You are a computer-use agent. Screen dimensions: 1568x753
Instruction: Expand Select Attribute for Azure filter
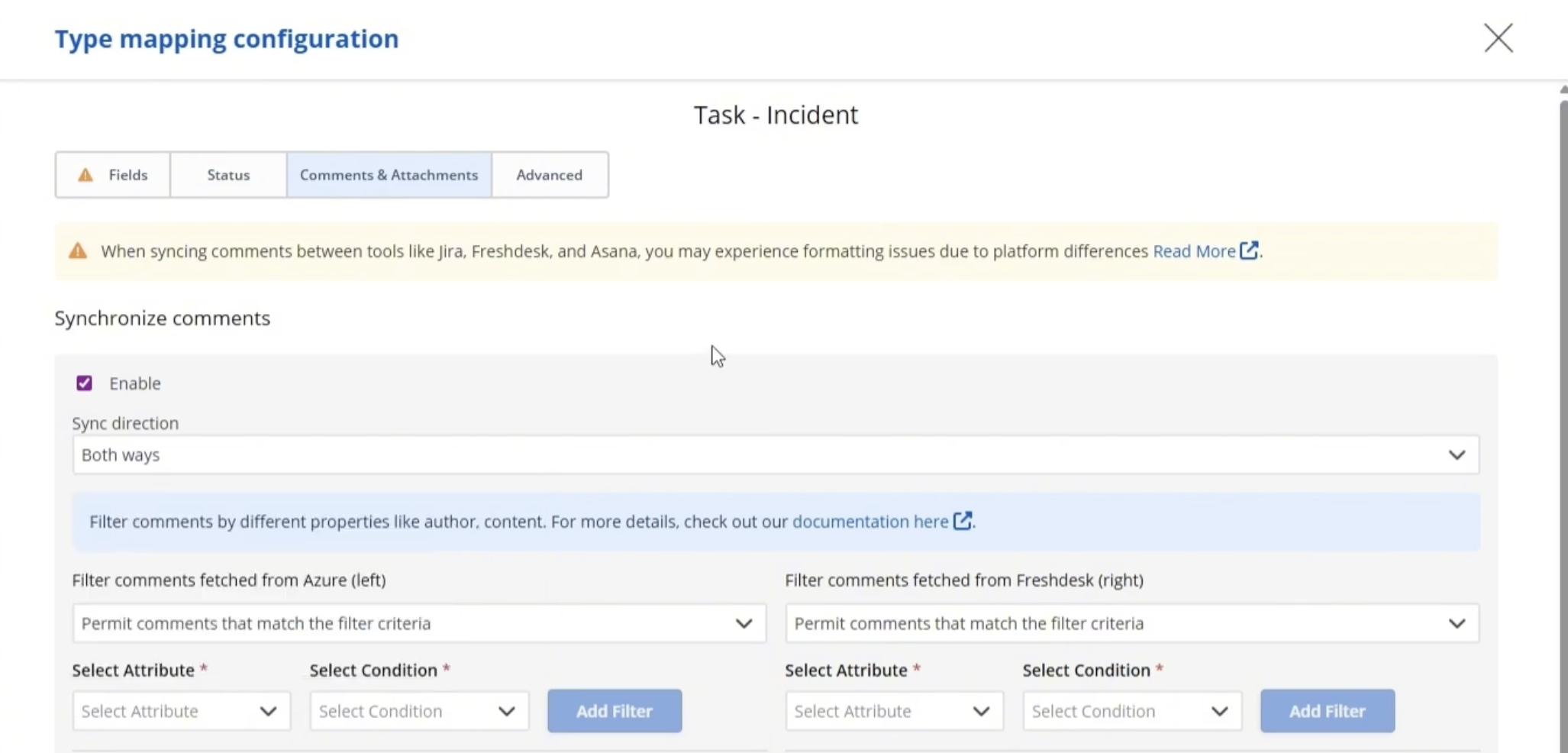coord(181,711)
